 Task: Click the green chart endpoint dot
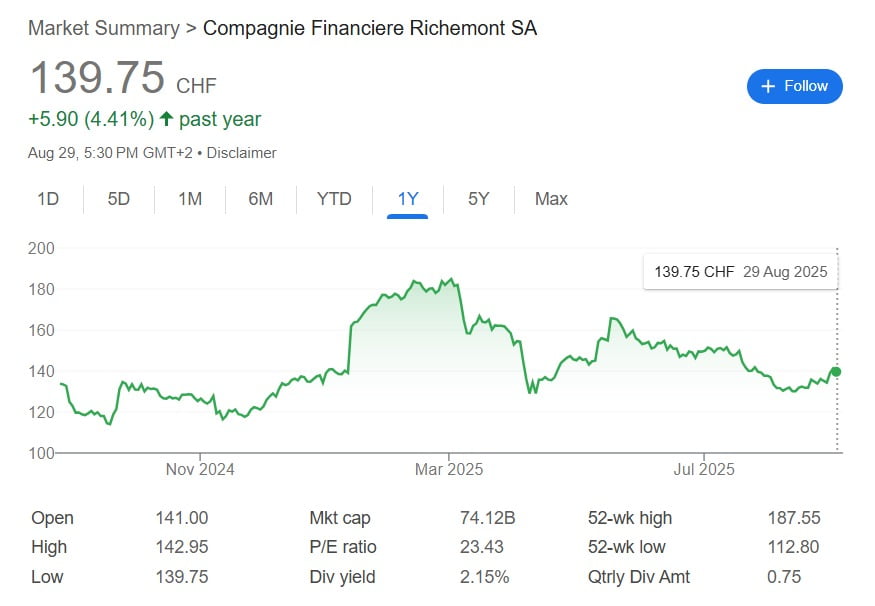(x=836, y=372)
